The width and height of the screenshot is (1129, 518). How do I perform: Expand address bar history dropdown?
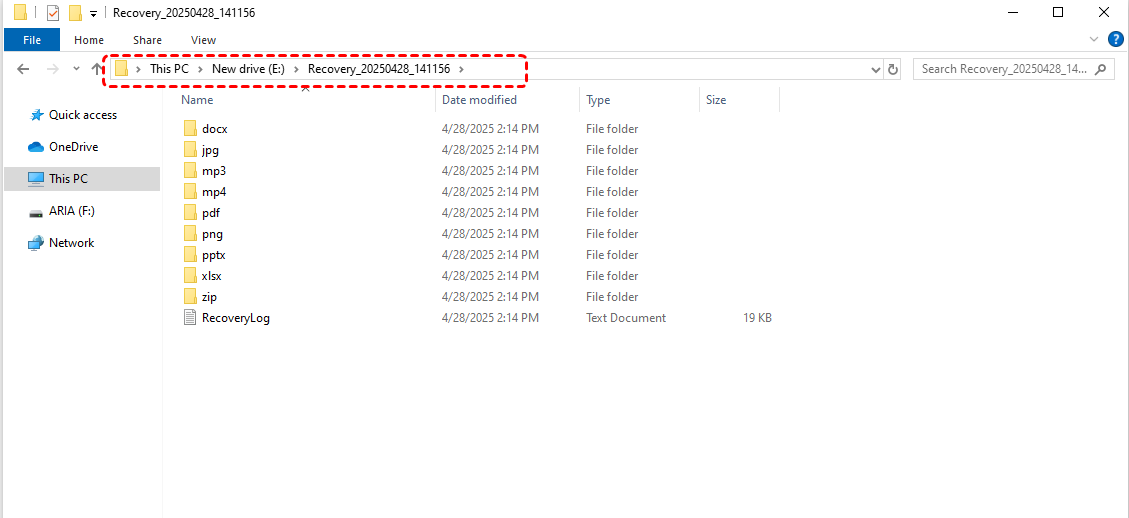(876, 70)
